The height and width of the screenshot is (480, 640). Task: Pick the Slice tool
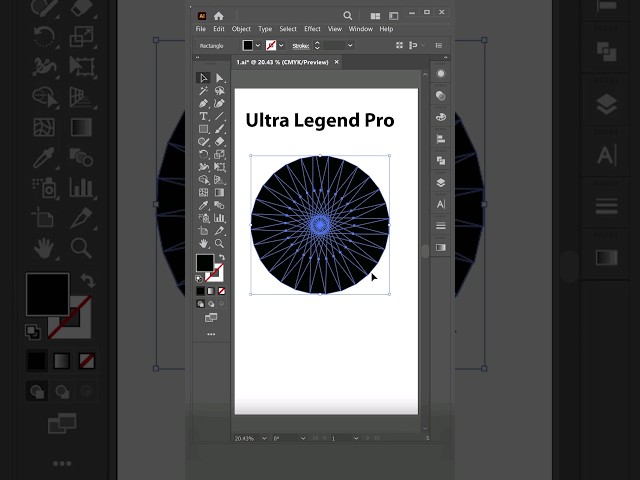coord(219,231)
